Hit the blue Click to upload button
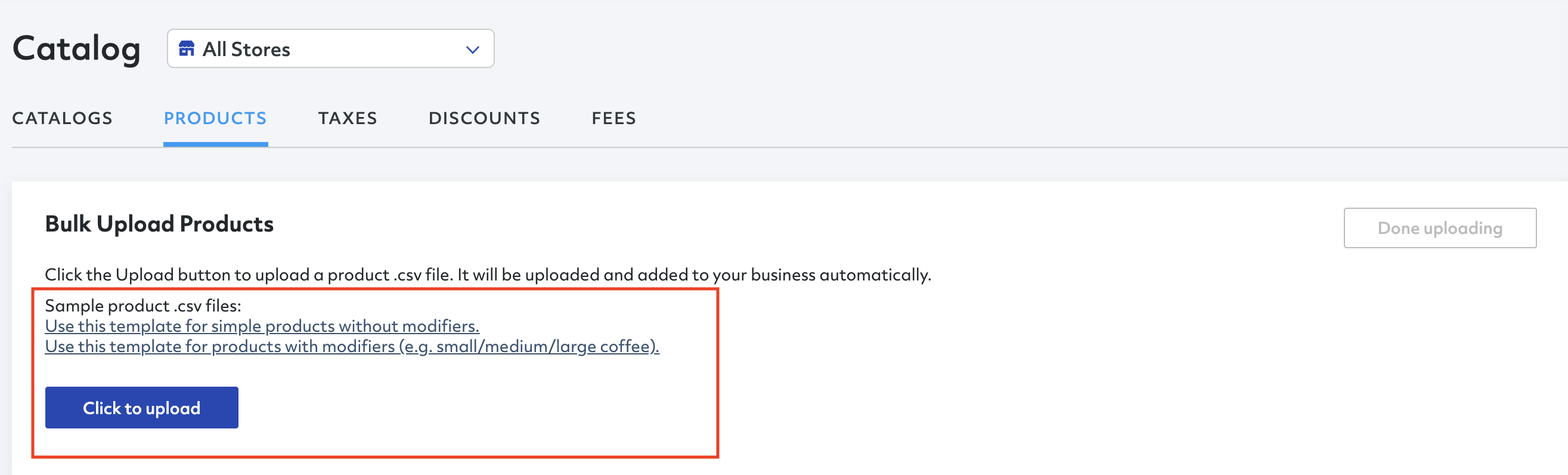This screenshot has width=1568, height=475. click(x=142, y=408)
